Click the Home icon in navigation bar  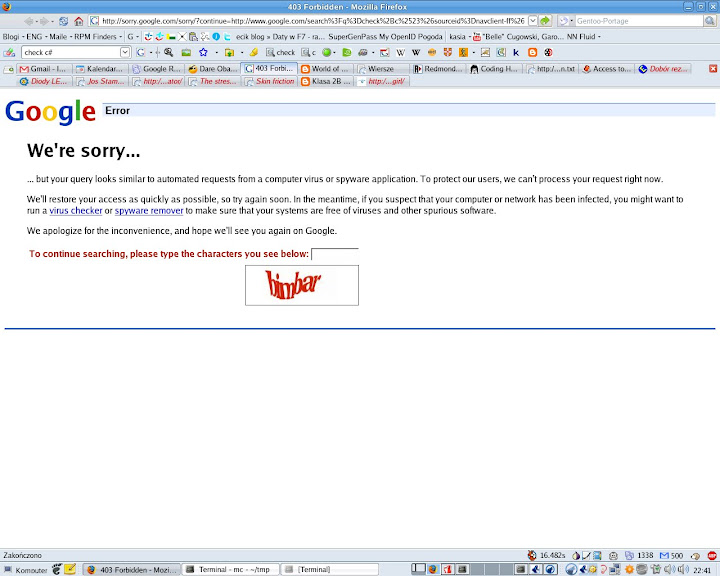[79, 21]
